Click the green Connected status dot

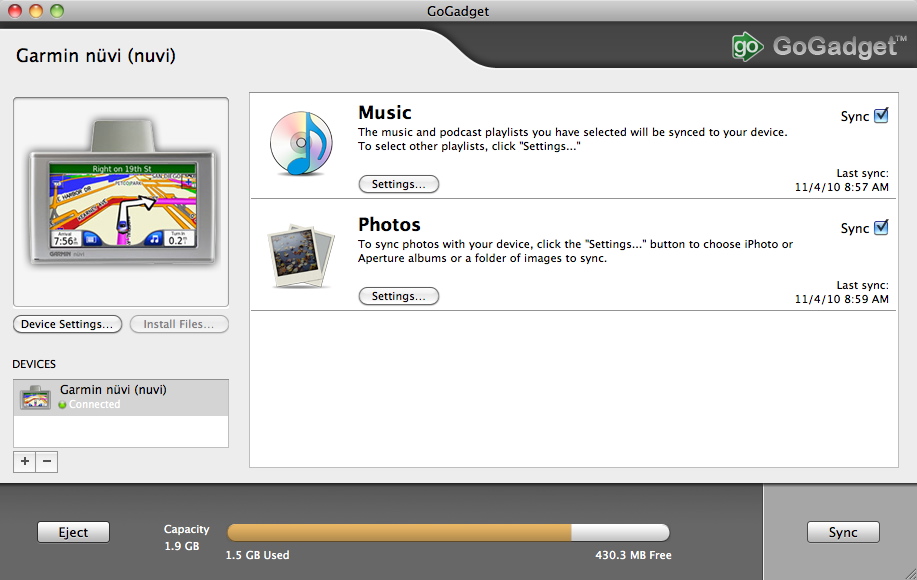(x=62, y=405)
